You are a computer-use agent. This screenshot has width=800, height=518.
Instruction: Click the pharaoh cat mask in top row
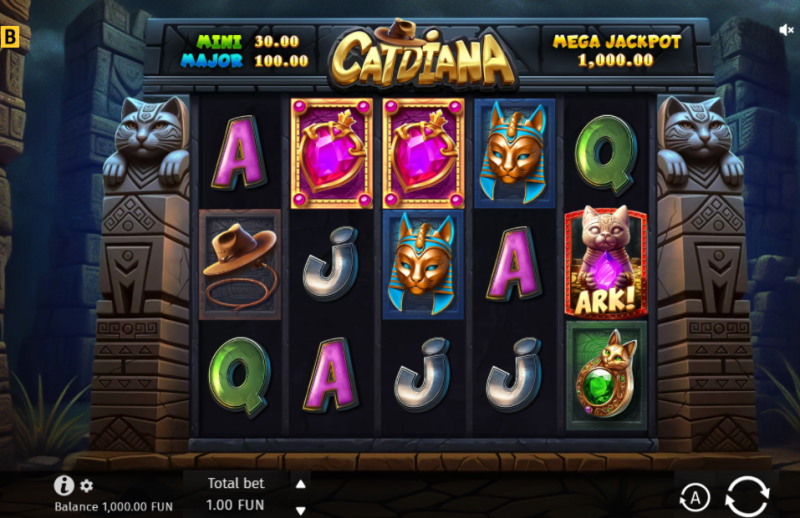pyautogui.click(x=514, y=153)
